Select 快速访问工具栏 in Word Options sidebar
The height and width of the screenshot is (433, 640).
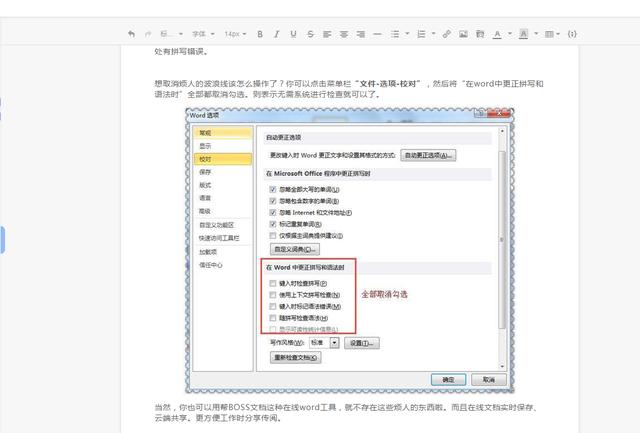coord(223,238)
